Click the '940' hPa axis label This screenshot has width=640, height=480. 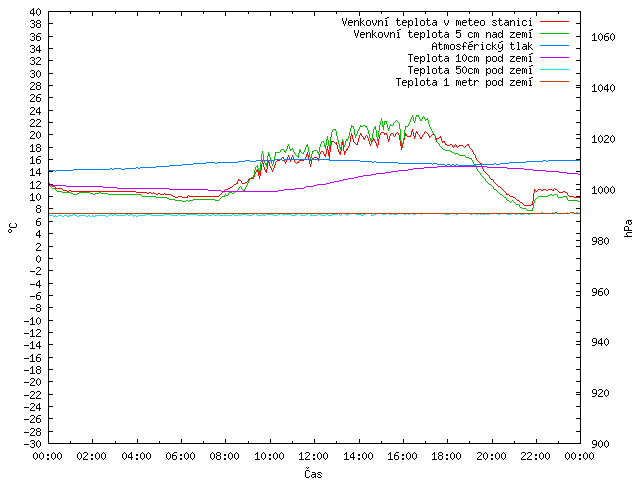[x=600, y=342]
